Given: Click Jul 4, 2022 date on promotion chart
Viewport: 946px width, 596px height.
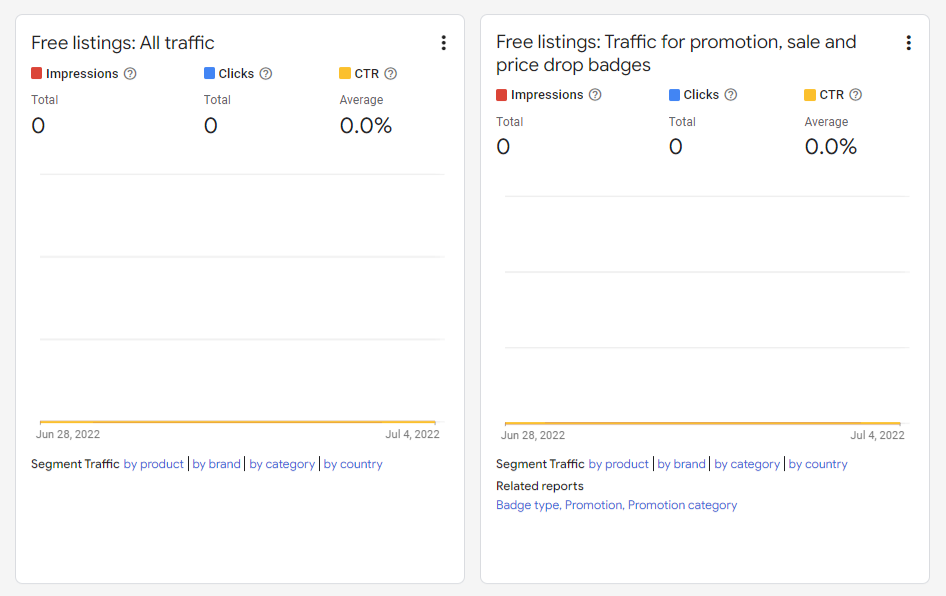Looking at the screenshot, I should click(877, 436).
